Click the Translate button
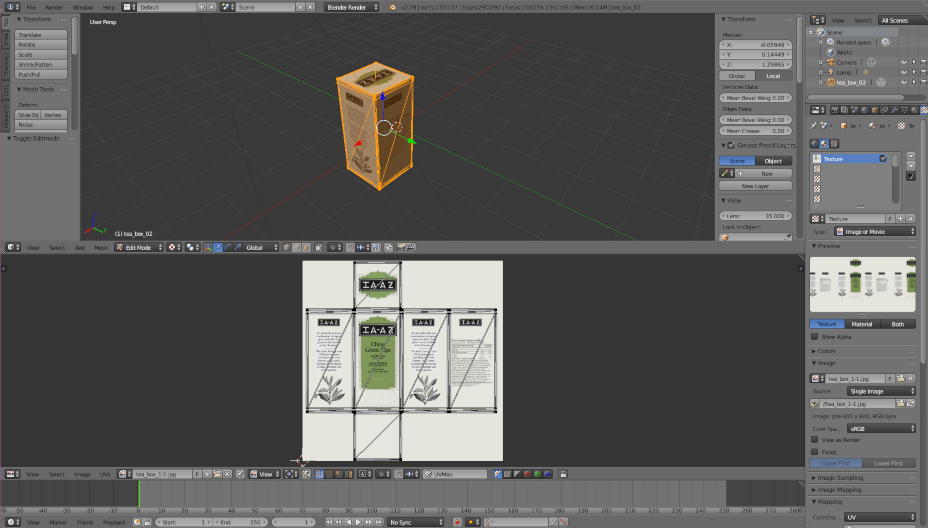This screenshot has height=528, width=928. [41, 35]
